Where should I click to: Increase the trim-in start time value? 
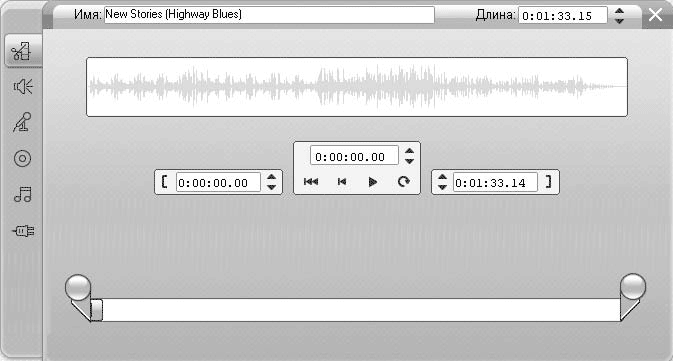point(271,177)
